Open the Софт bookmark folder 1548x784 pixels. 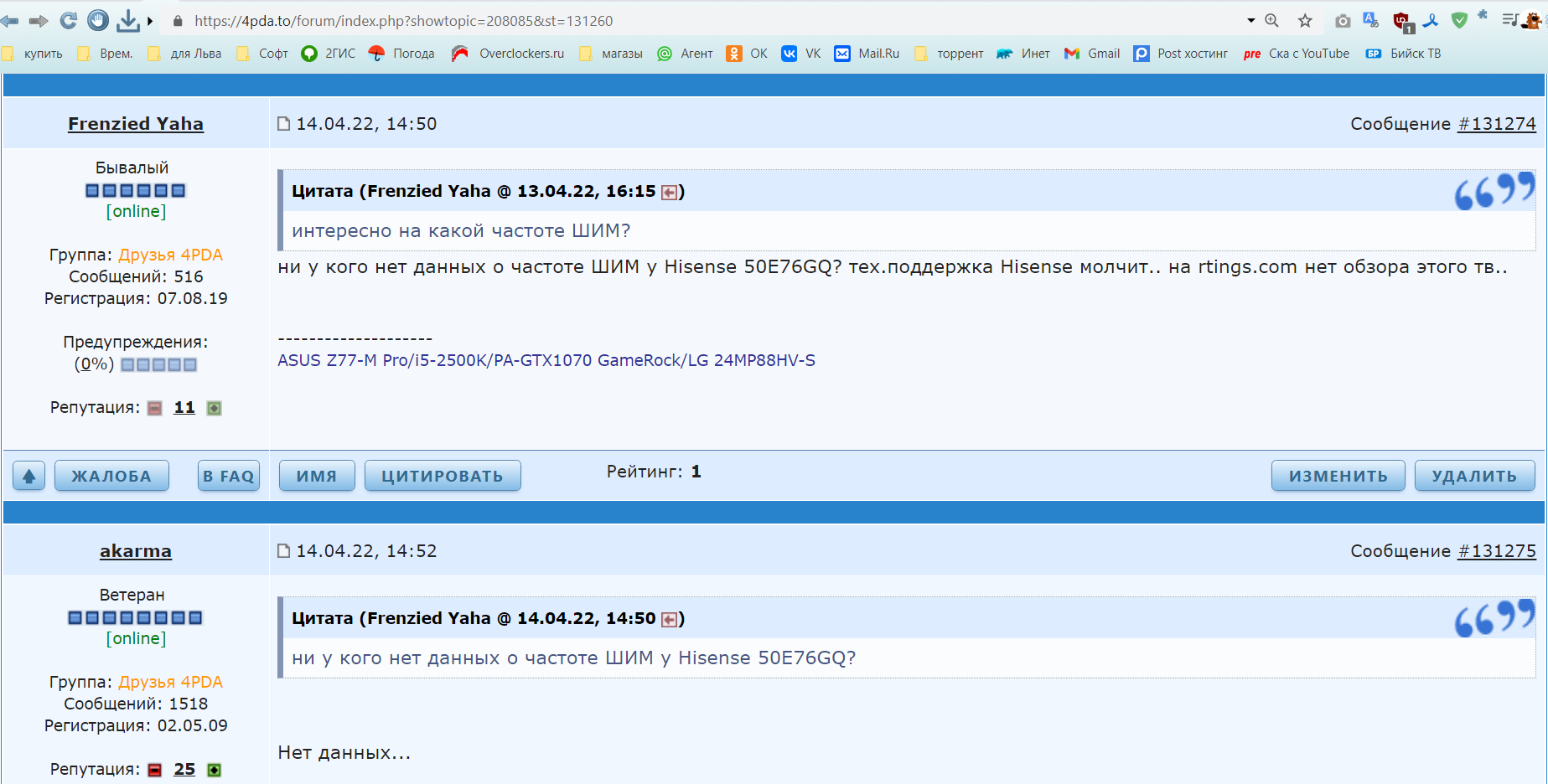[x=262, y=54]
